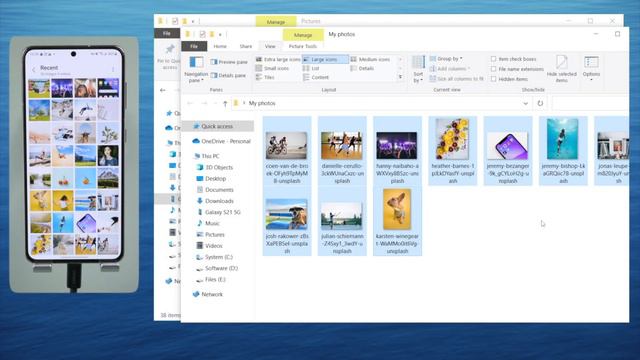Switch layout to Tiles view

click(x=265, y=78)
